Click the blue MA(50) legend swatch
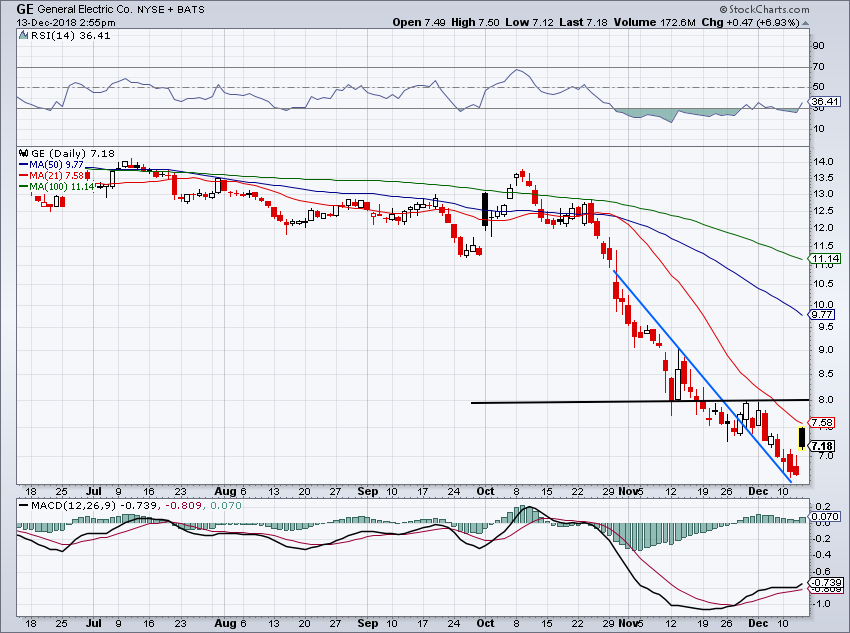 [24, 165]
